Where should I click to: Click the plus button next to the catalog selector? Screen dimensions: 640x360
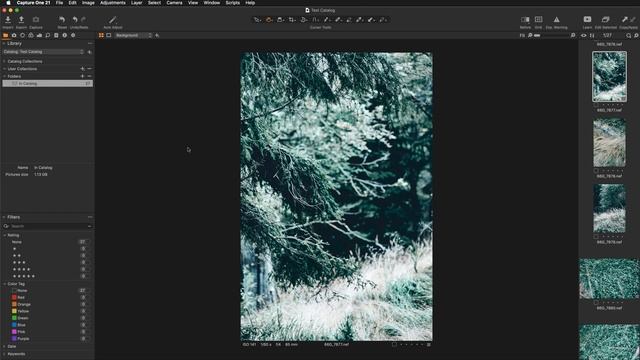(x=89, y=52)
